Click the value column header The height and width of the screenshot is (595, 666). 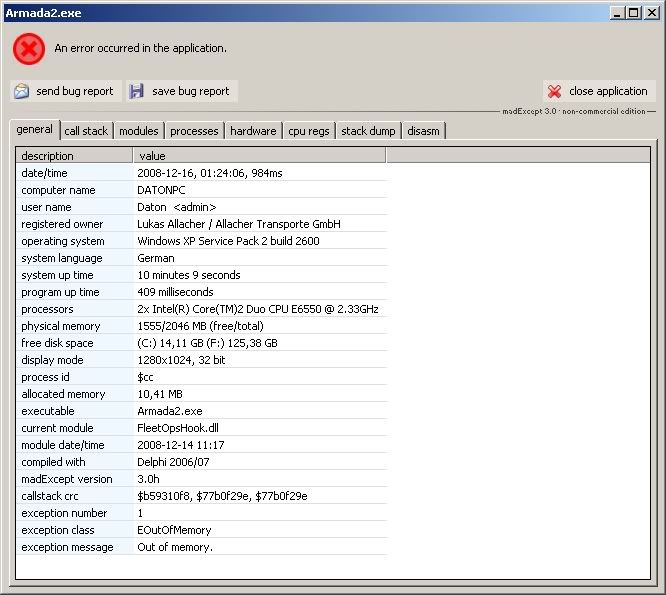260,156
